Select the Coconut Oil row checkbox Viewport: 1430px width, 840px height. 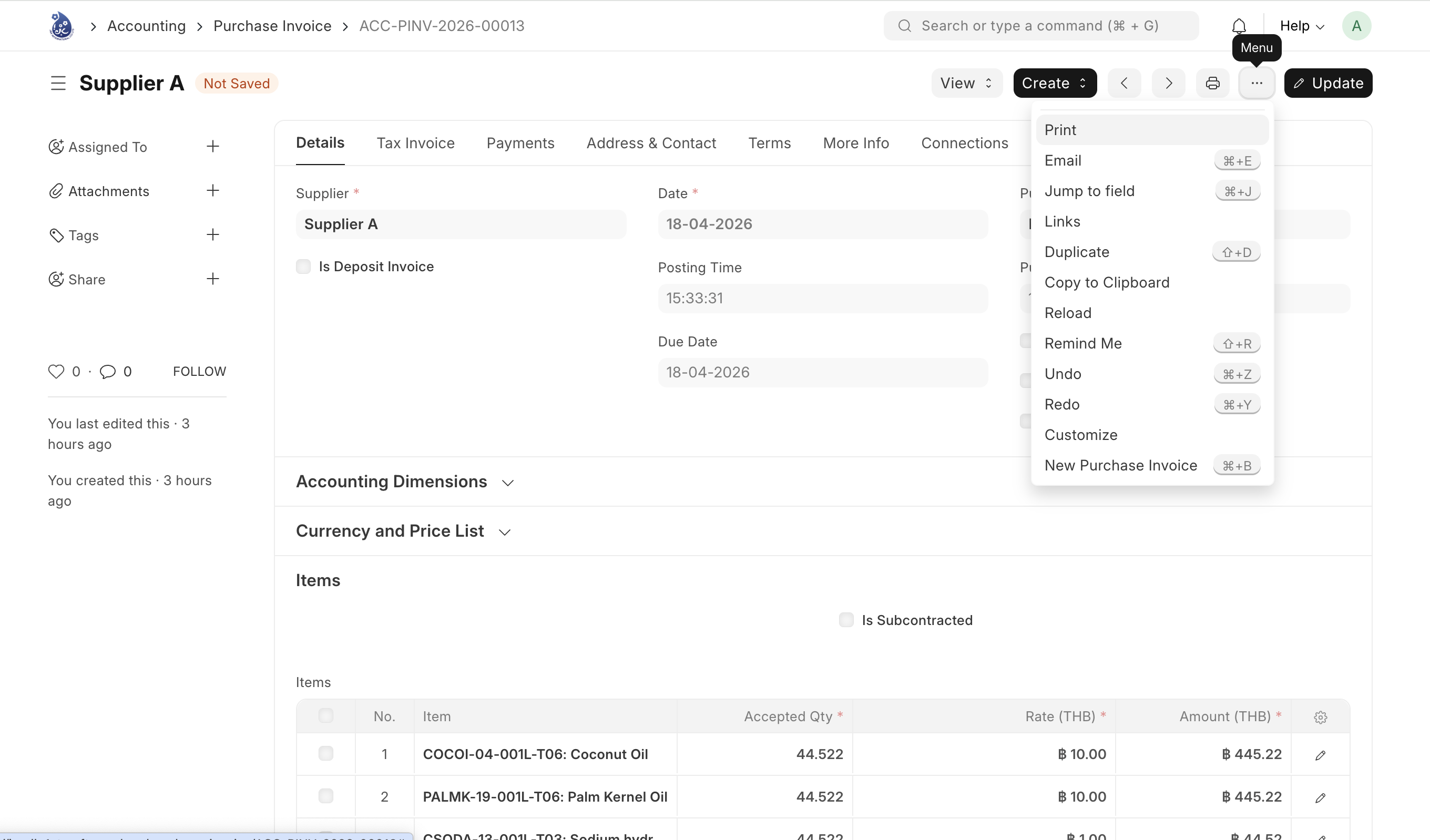[x=326, y=754]
